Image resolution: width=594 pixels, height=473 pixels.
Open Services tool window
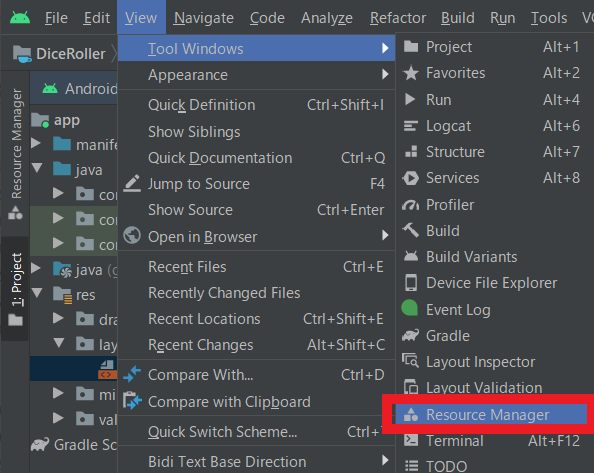pos(494,178)
